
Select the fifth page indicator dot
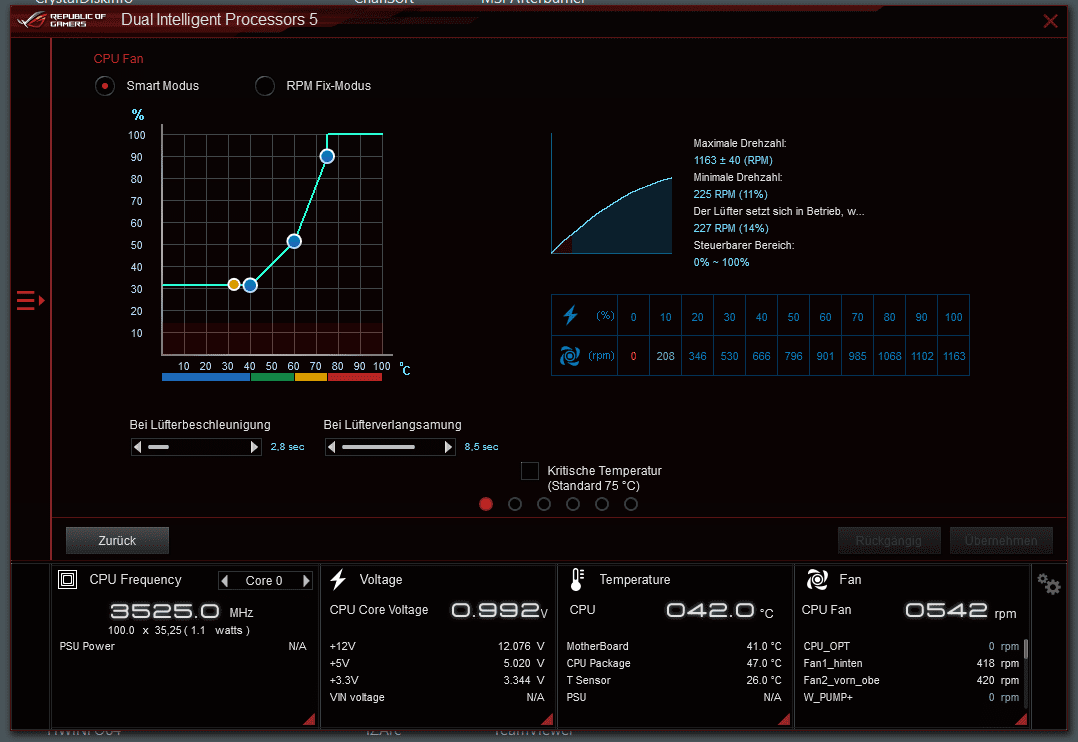(602, 504)
